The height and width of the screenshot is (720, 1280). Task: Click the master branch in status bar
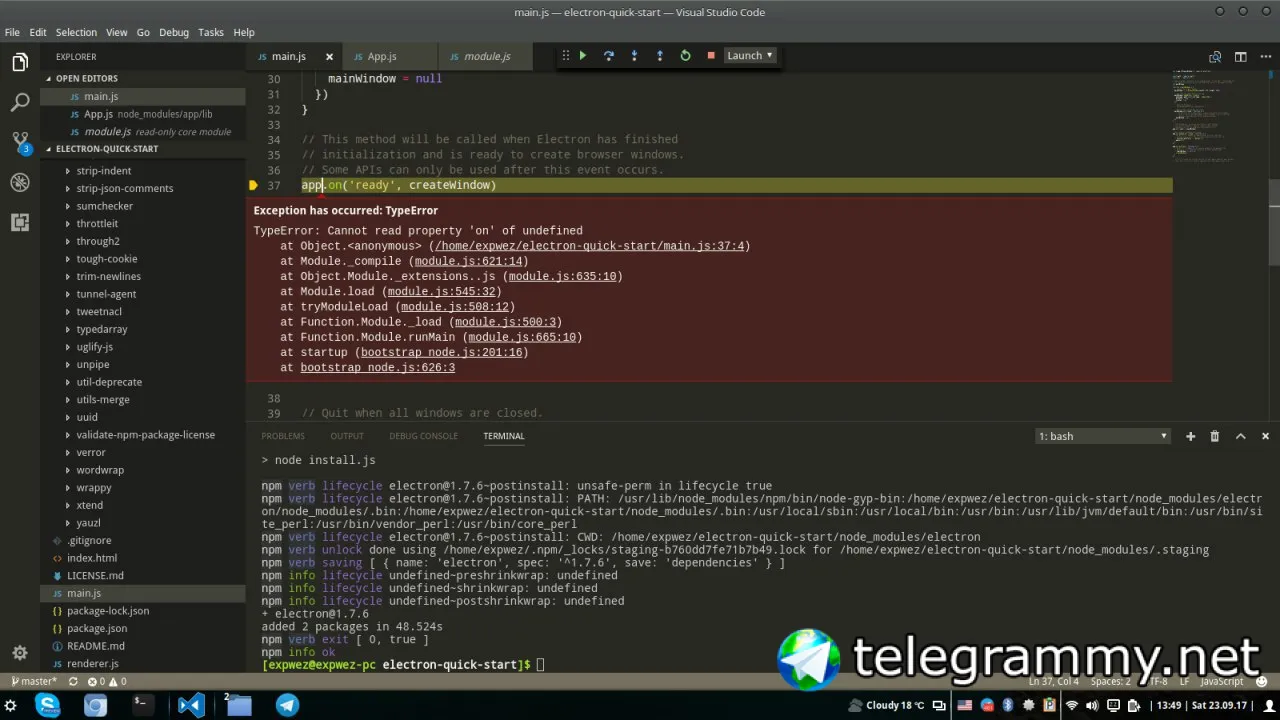pos(34,682)
